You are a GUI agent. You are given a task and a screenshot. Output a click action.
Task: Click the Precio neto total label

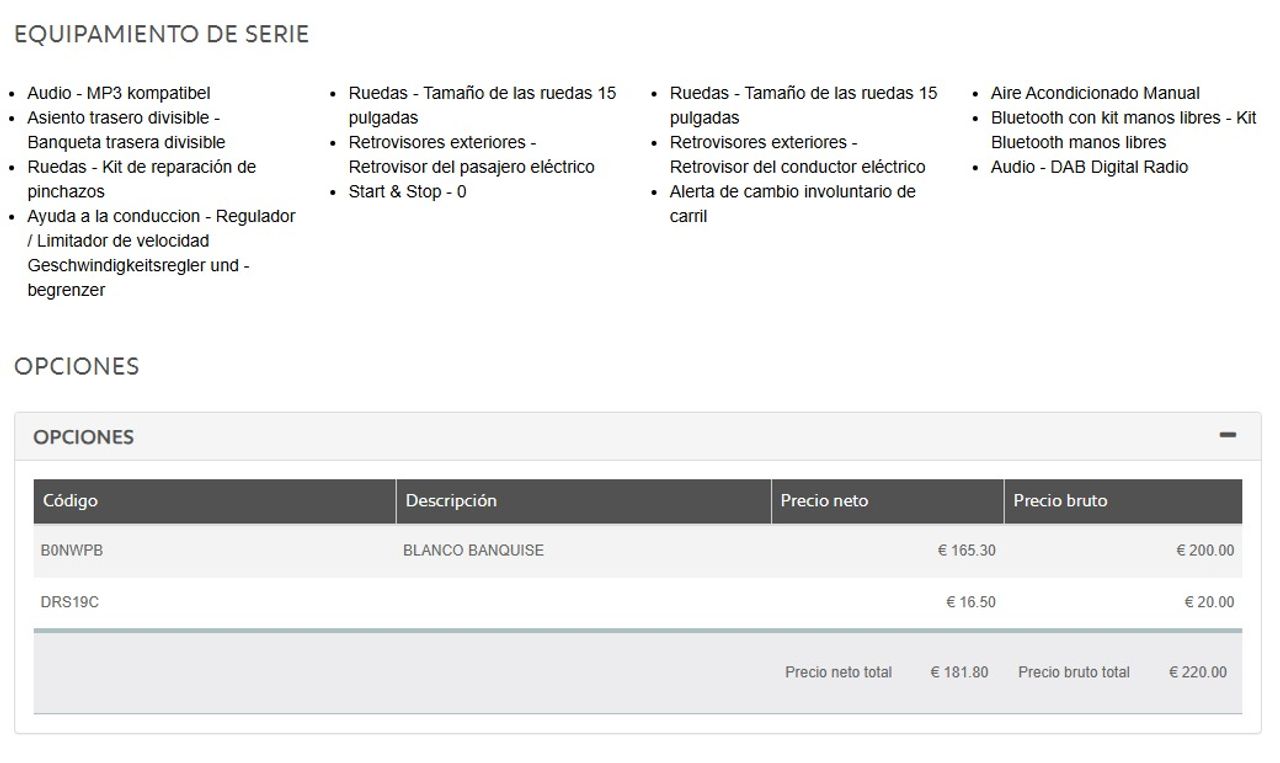(838, 672)
